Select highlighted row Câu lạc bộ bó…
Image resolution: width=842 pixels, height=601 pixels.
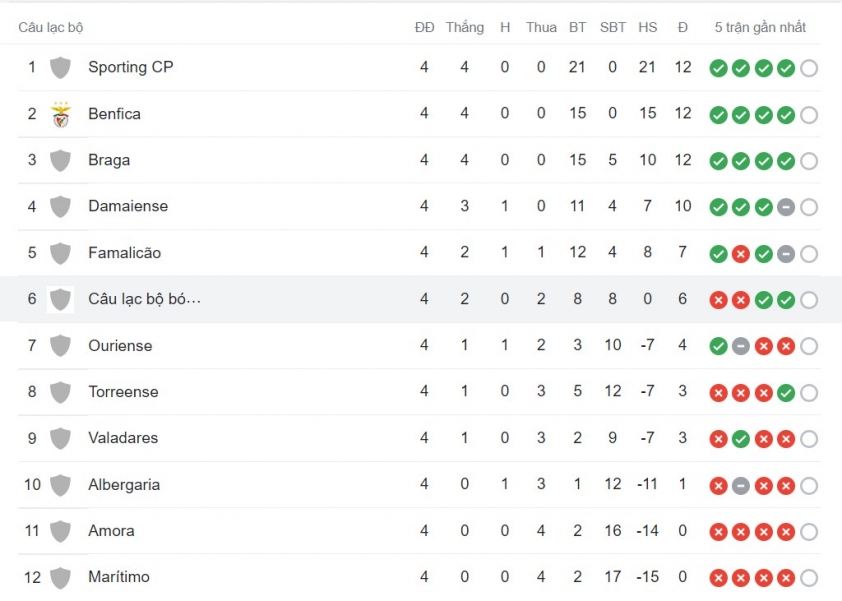pyautogui.click(x=421, y=299)
